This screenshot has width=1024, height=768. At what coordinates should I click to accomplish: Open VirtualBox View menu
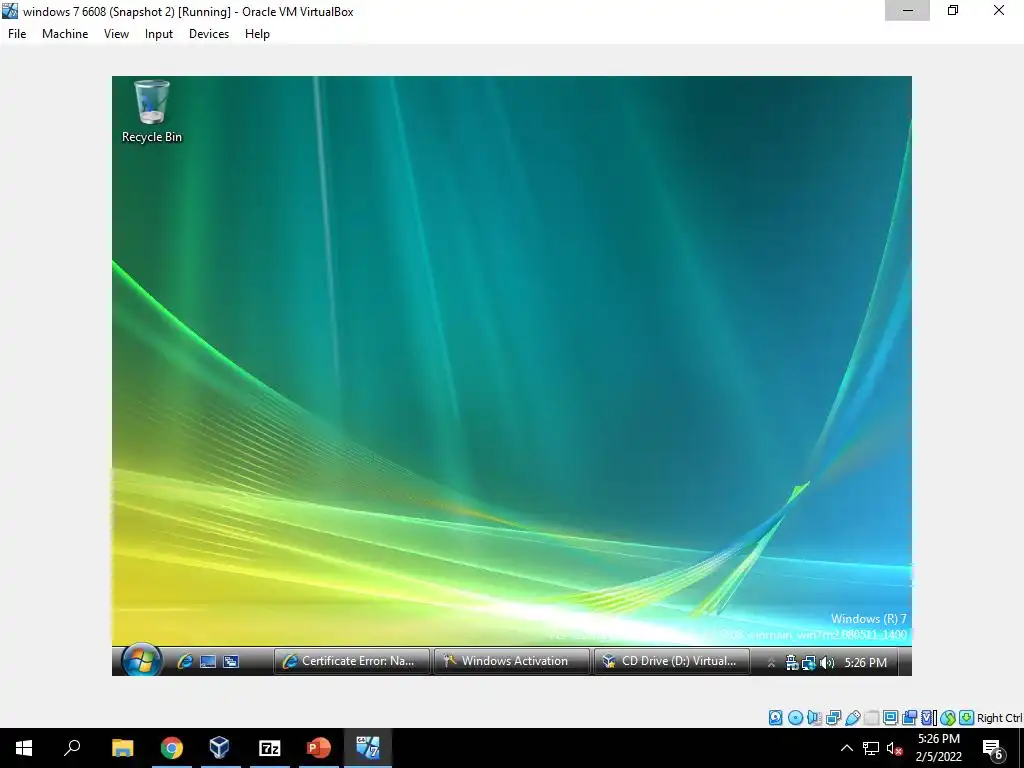[116, 34]
